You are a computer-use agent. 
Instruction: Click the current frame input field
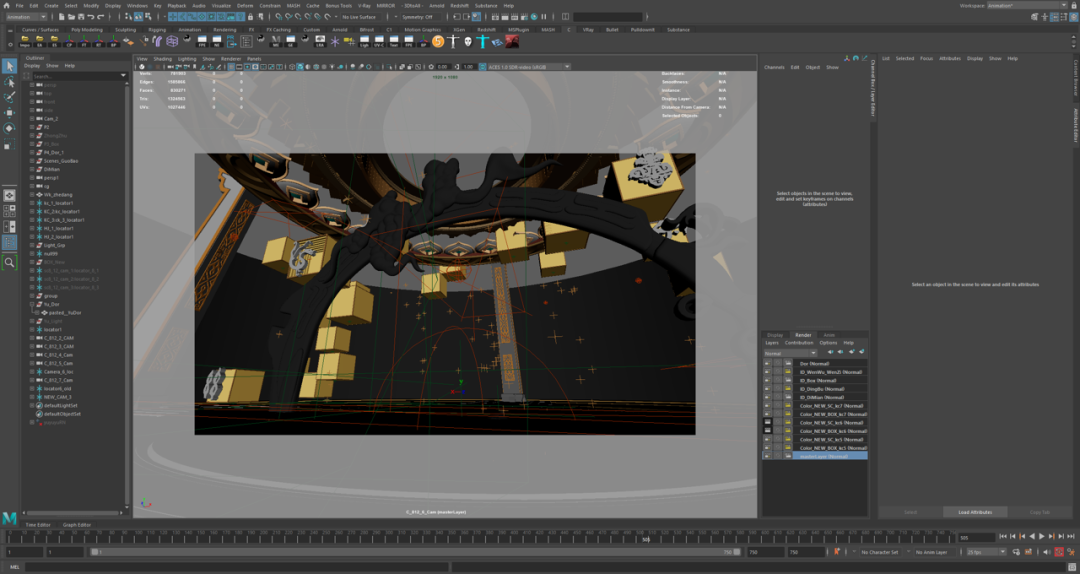coord(976,537)
